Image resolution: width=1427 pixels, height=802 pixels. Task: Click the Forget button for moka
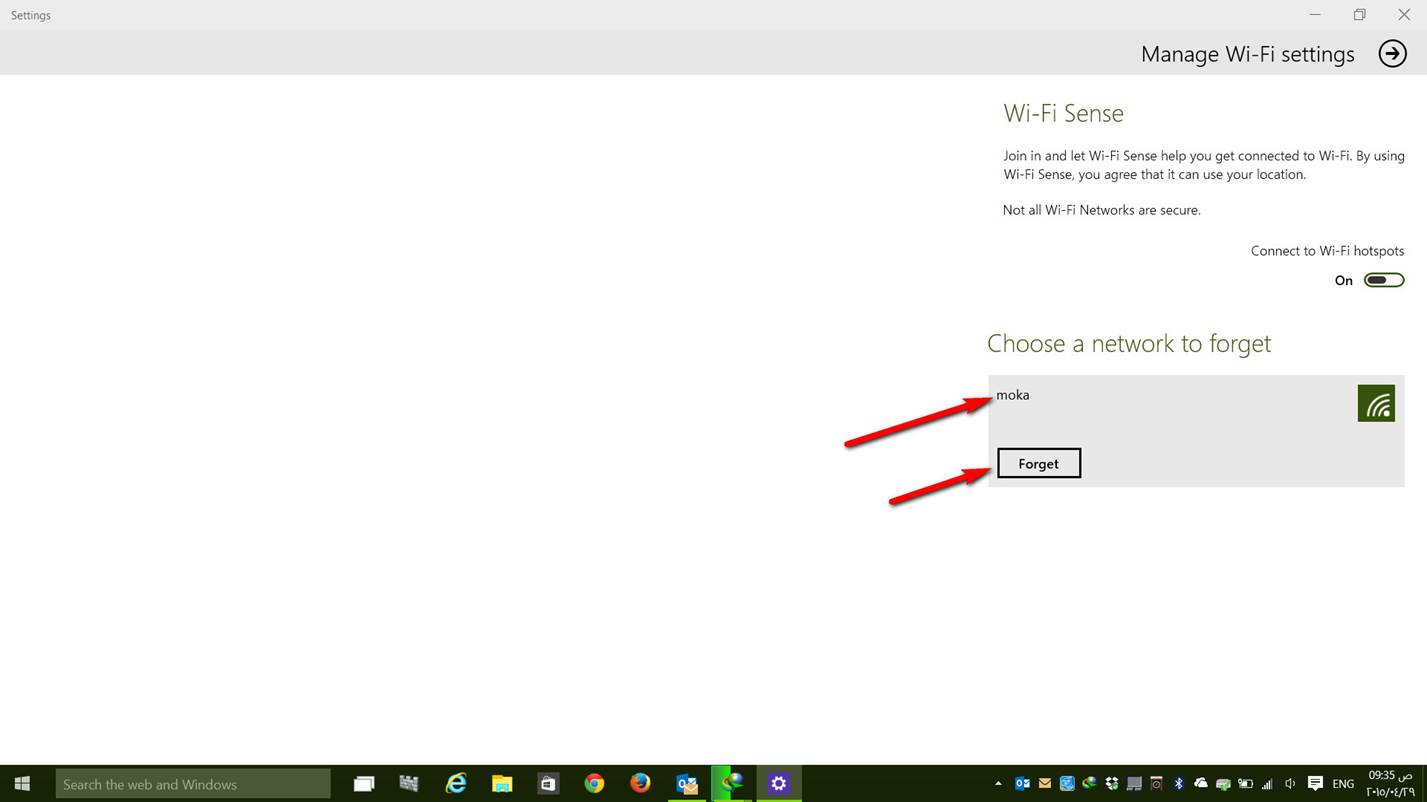click(x=1039, y=463)
